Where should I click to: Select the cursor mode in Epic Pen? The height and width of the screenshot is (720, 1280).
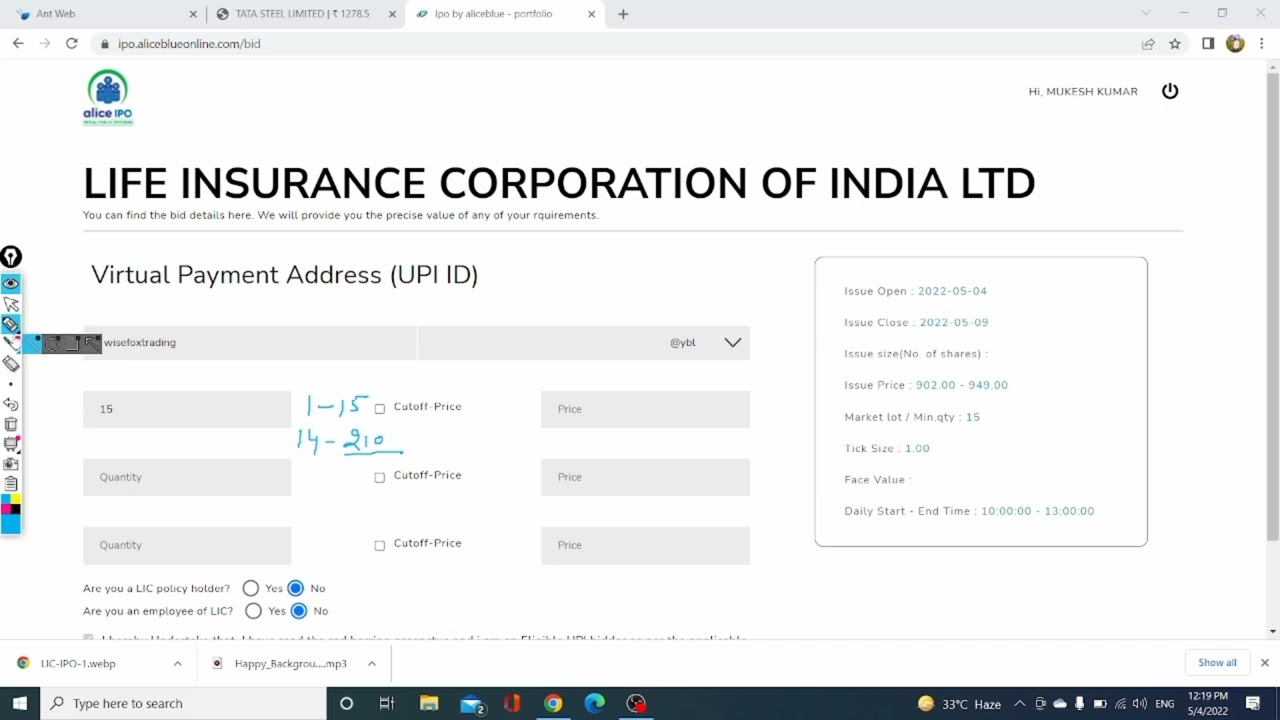[11, 304]
